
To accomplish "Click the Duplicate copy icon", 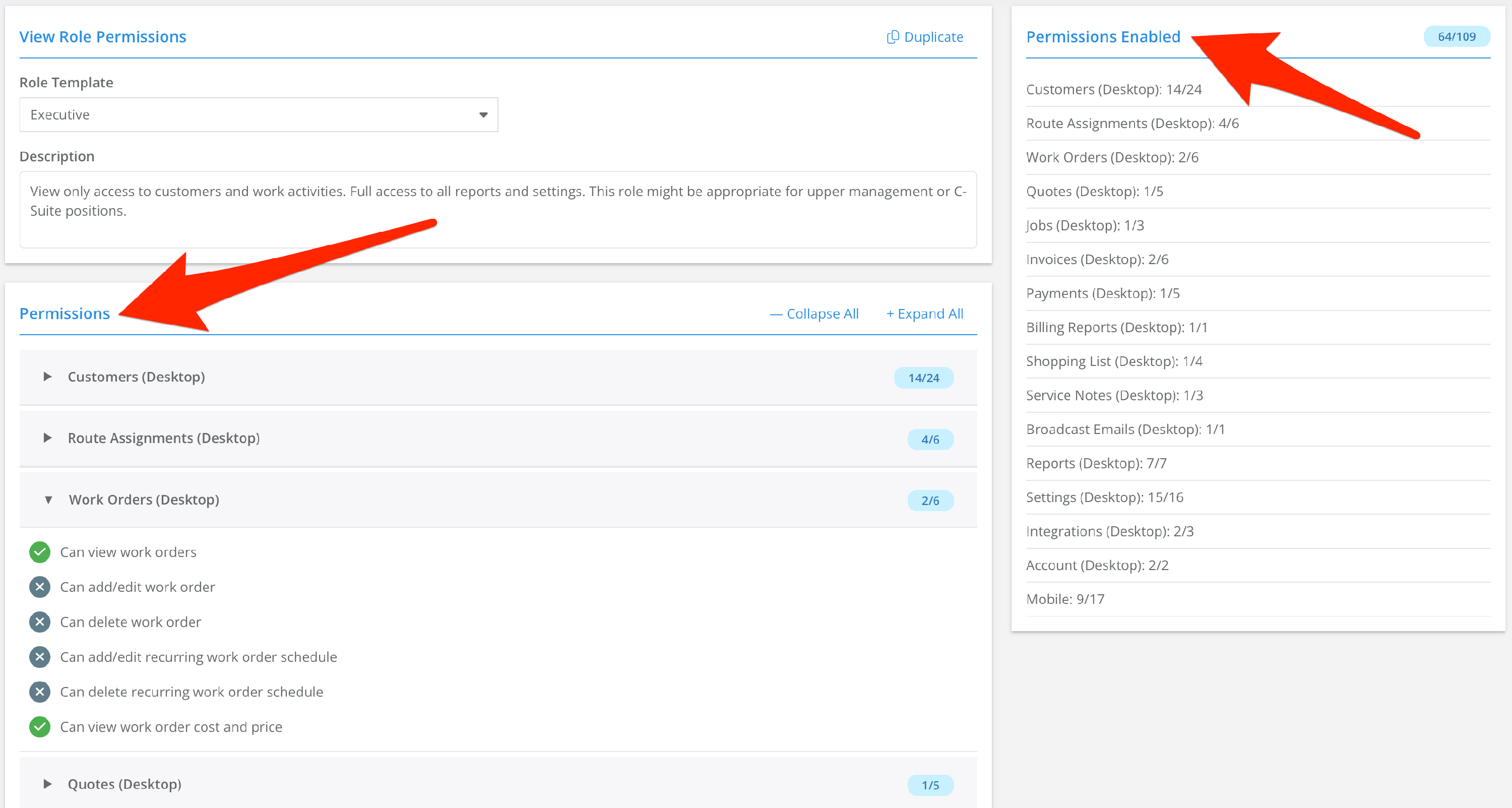I will tap(892, 37).
